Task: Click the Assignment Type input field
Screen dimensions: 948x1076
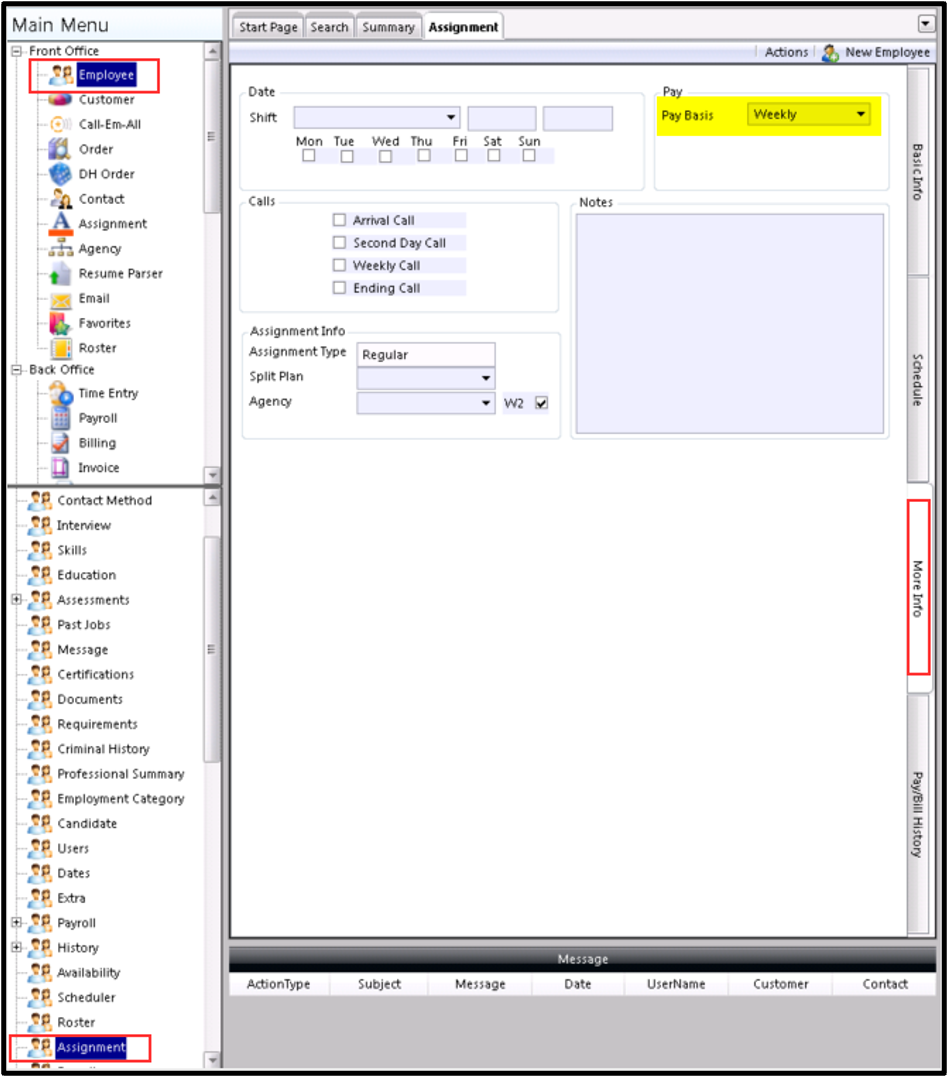Action: tap(426, 355)
